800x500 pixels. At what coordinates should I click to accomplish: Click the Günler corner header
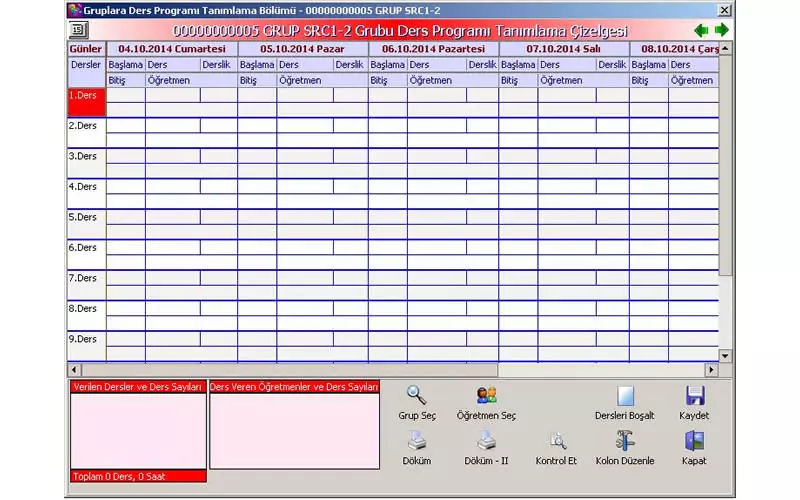tap(86, 49)
